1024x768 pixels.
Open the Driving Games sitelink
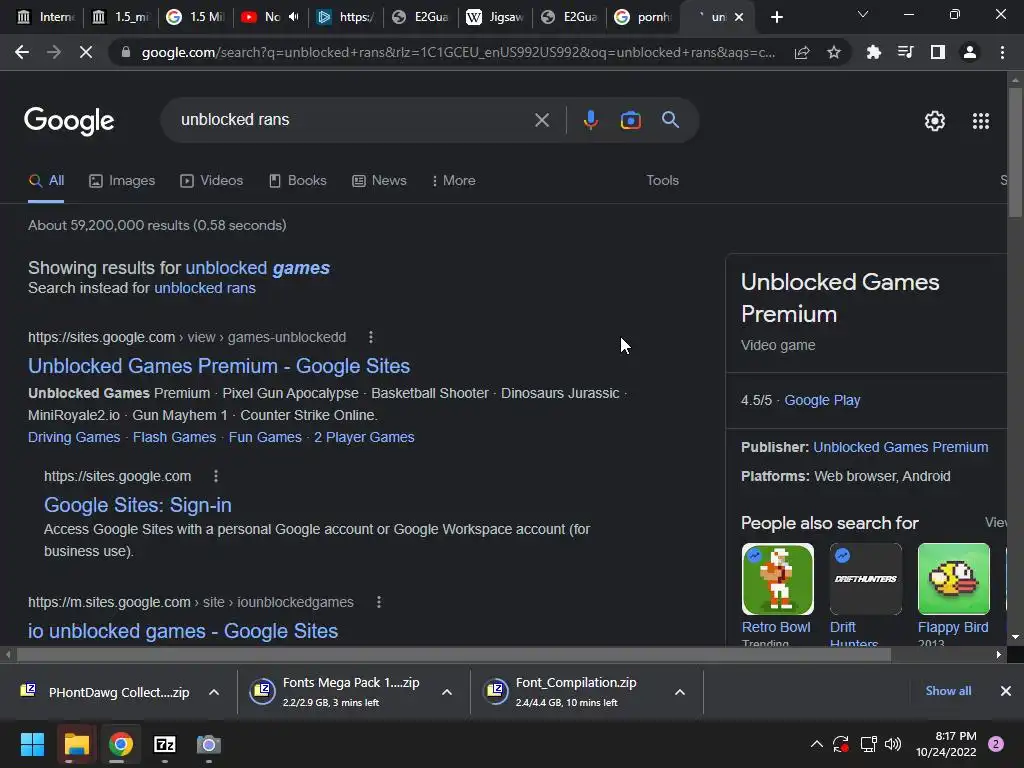[x=74, y=437]
